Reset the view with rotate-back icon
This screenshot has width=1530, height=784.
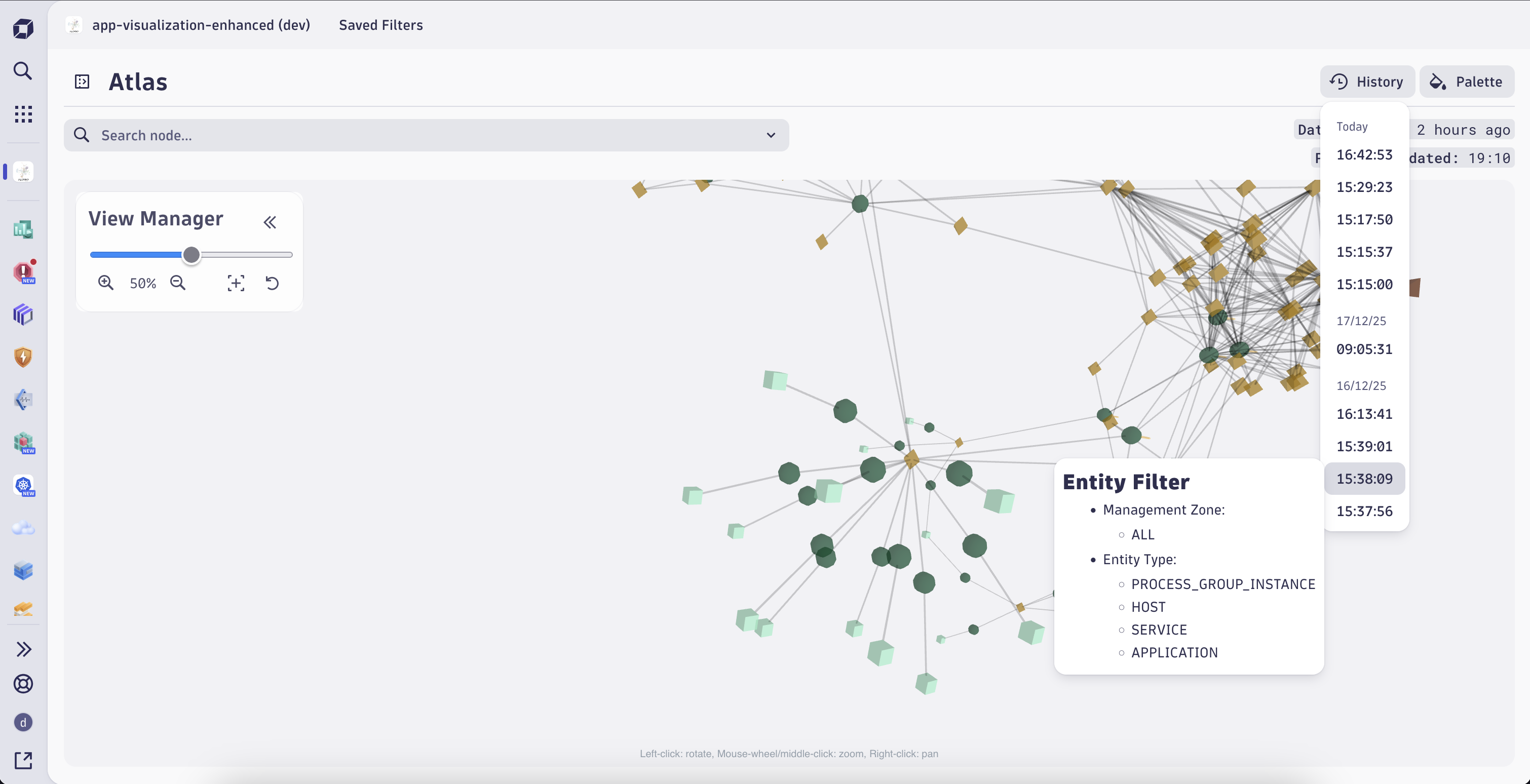[272, 283]
